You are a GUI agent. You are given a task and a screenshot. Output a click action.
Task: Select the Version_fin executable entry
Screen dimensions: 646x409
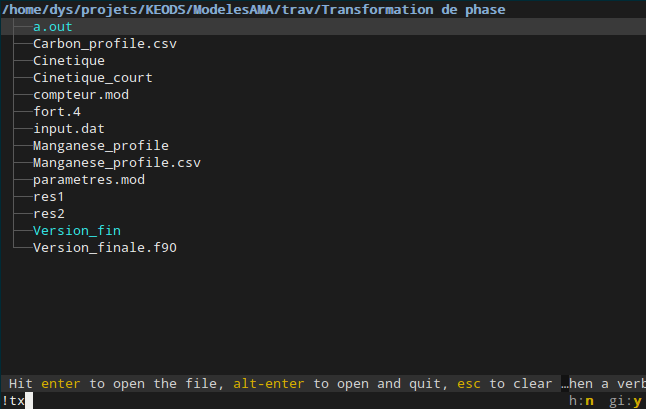(x=77, y=231)
